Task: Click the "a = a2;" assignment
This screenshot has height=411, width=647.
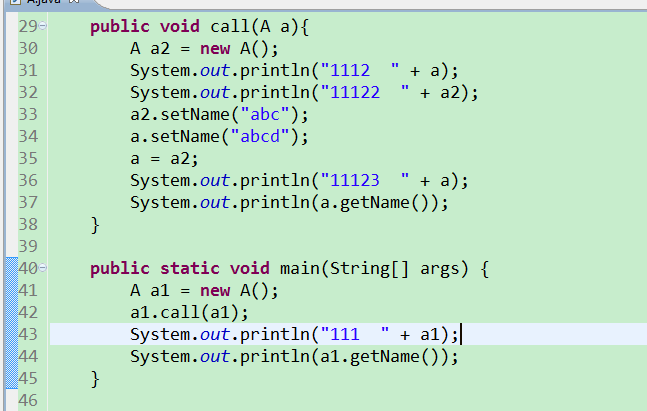Action: pyautogui.click(x=164, y=159)
